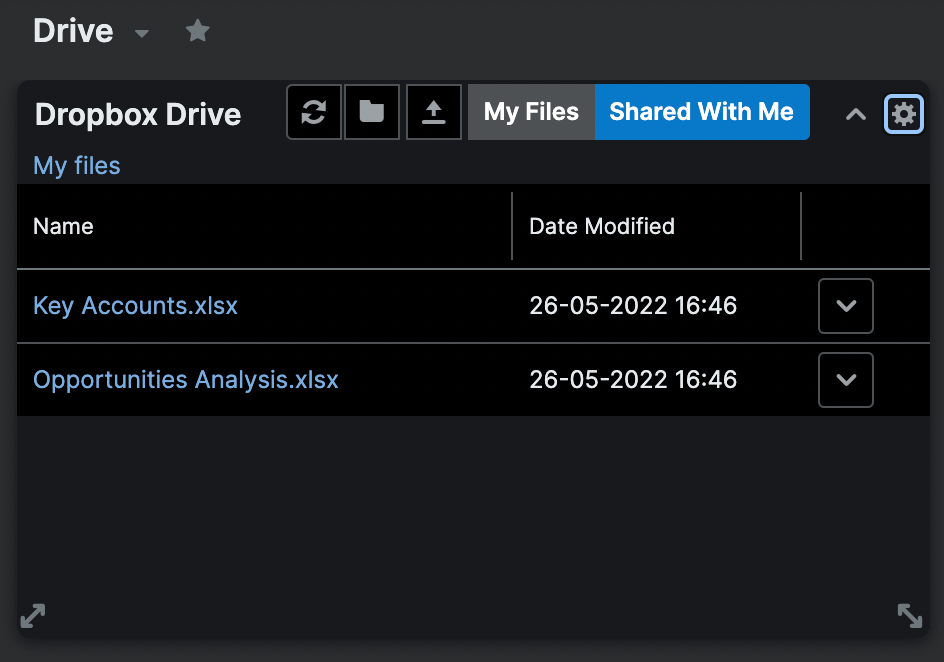Click the refresh files icon
The image size is (944, 662).
[x=313, y=112]
